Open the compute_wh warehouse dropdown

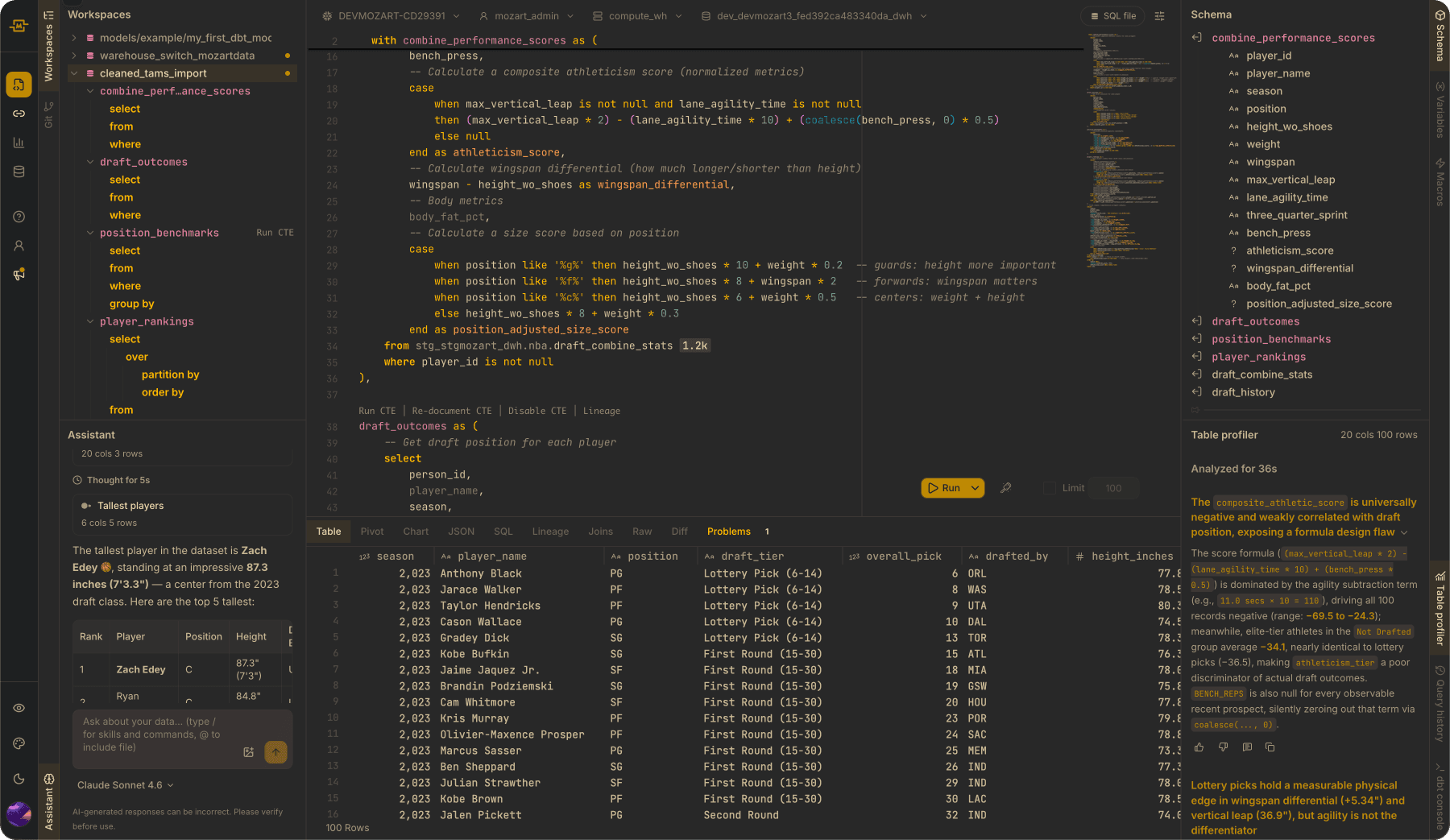pos(637,16)
